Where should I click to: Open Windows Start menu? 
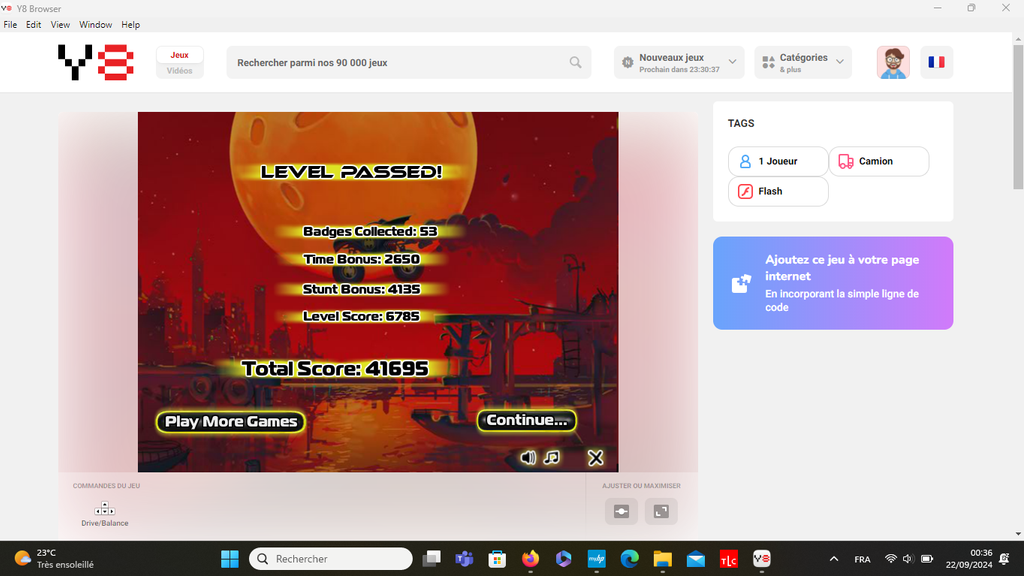[230, 559]
